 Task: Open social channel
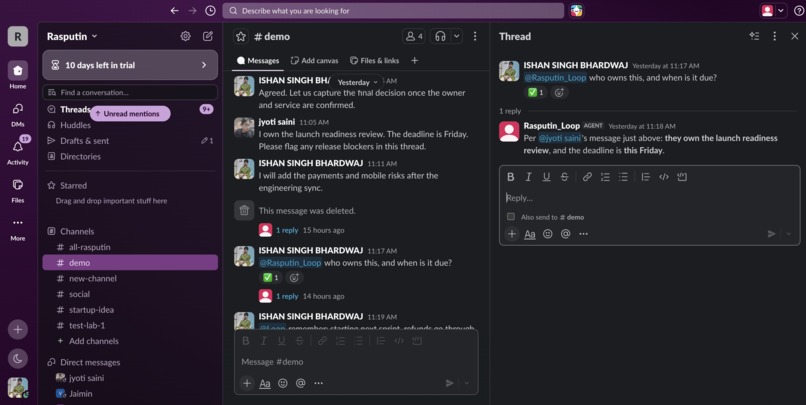(130, 294)
